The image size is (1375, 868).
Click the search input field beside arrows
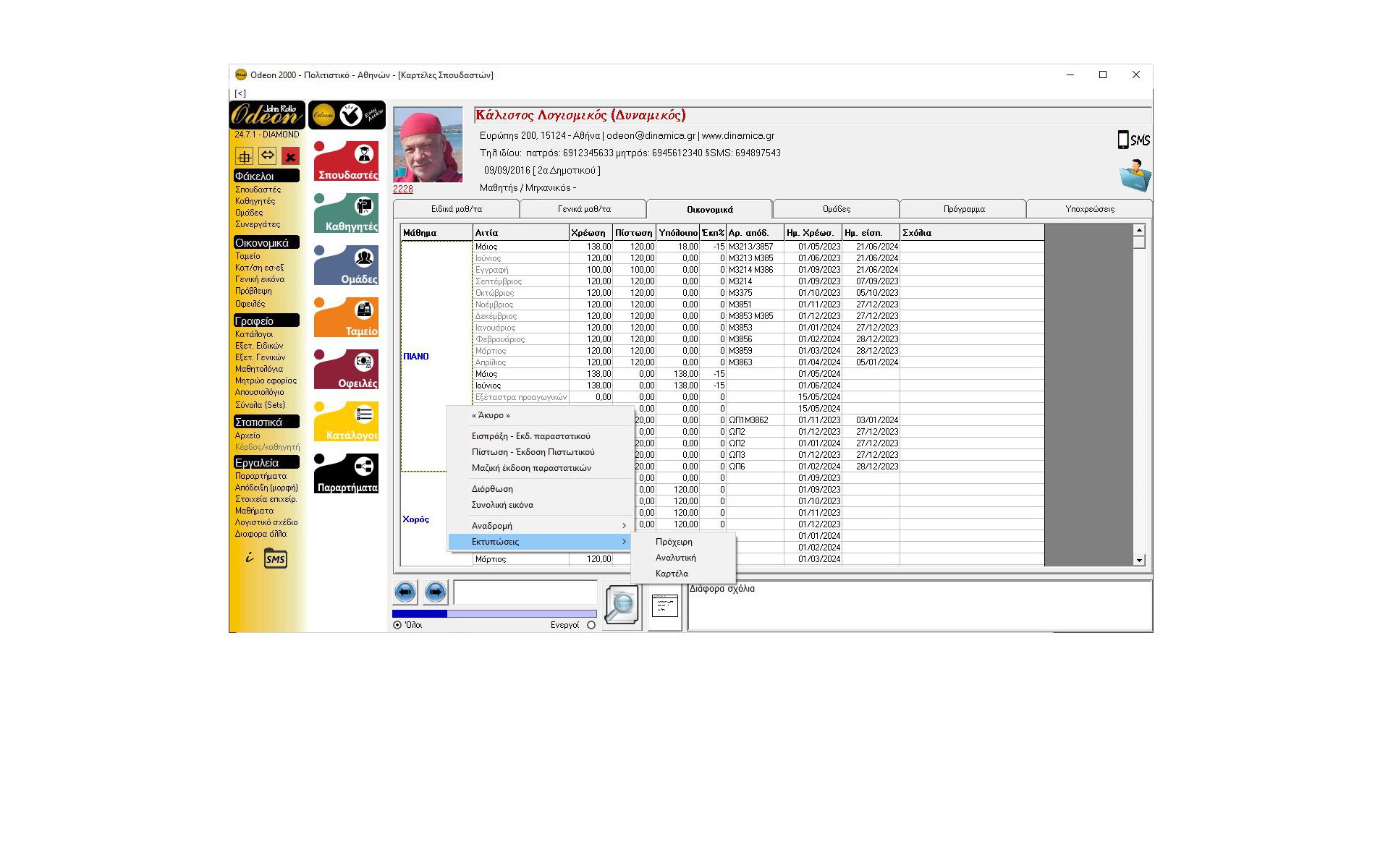525,592
